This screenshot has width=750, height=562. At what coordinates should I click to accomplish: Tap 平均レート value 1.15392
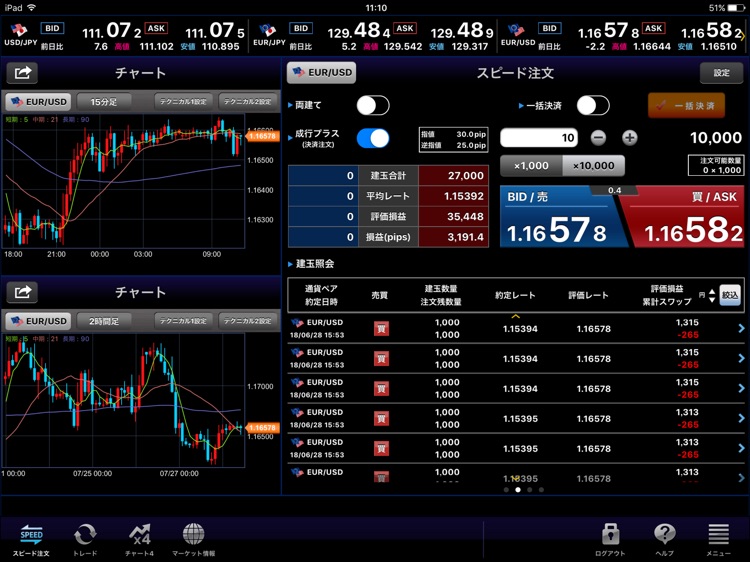click(453, 196)
